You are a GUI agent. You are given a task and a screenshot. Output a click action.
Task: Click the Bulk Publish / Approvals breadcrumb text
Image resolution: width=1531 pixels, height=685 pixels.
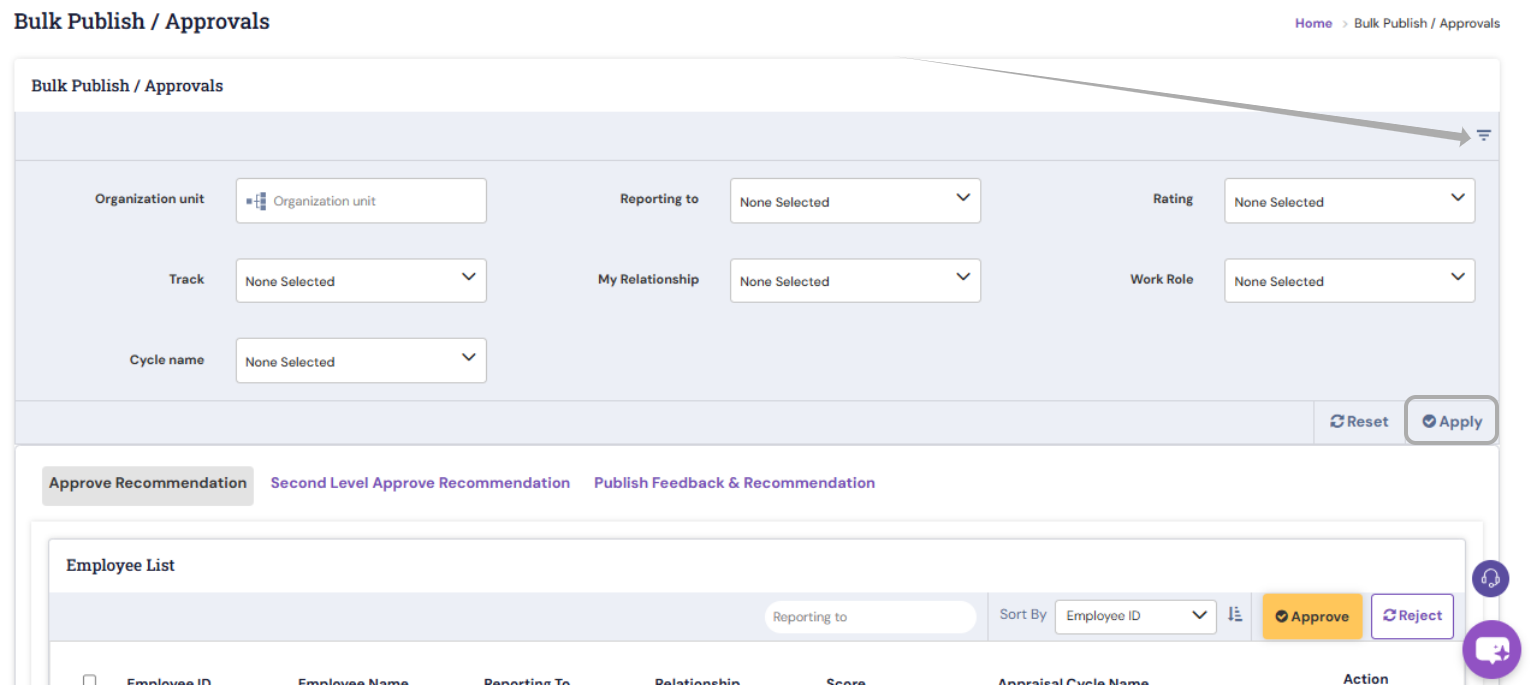[1427, 23]
